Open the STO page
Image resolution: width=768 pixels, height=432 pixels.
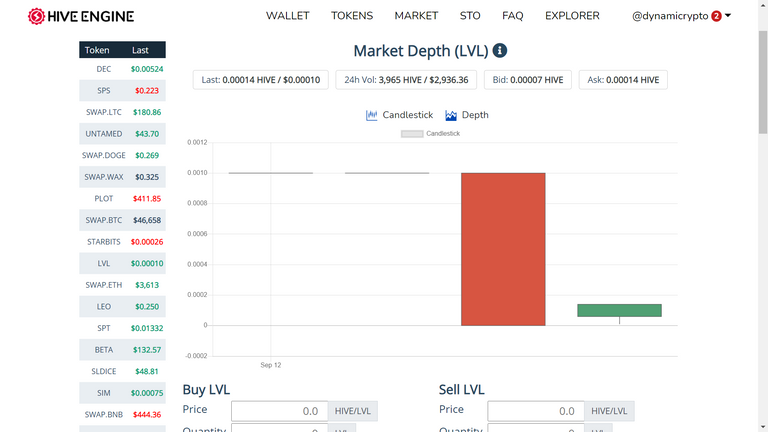pyautogui.click(x=470, y=16)
